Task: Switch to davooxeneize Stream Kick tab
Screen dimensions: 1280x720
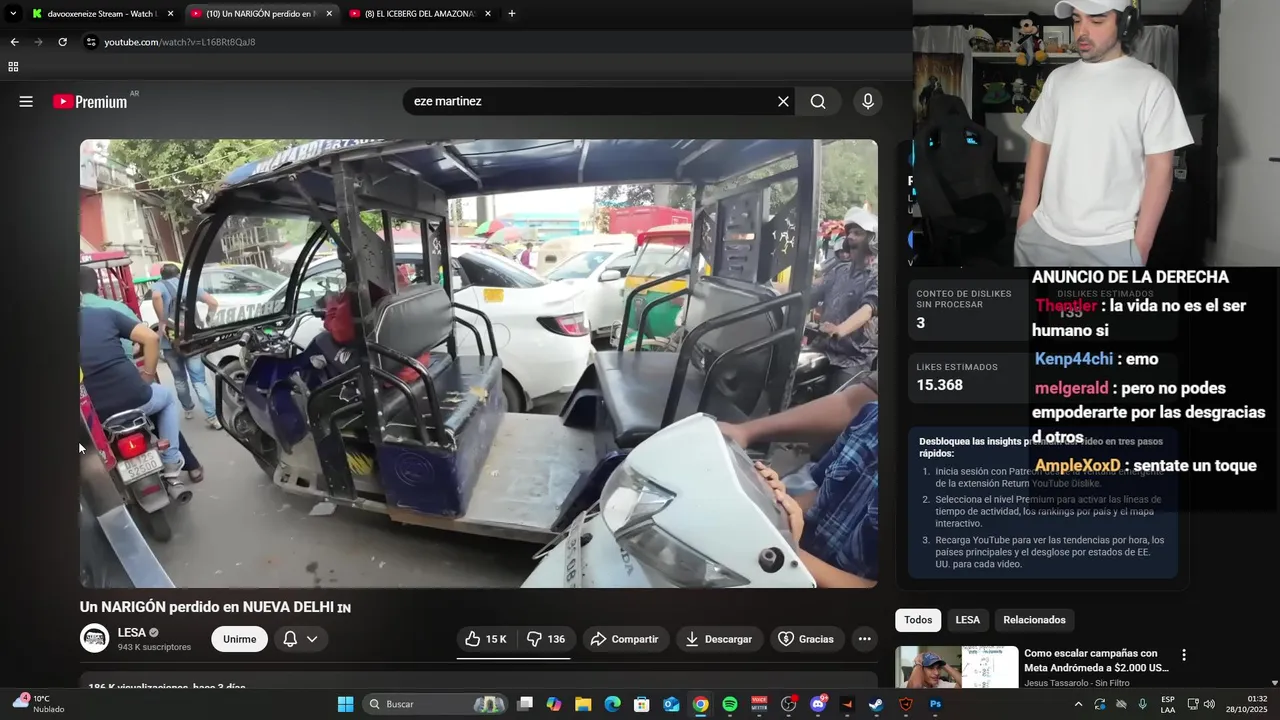Action: pos(100,14)
